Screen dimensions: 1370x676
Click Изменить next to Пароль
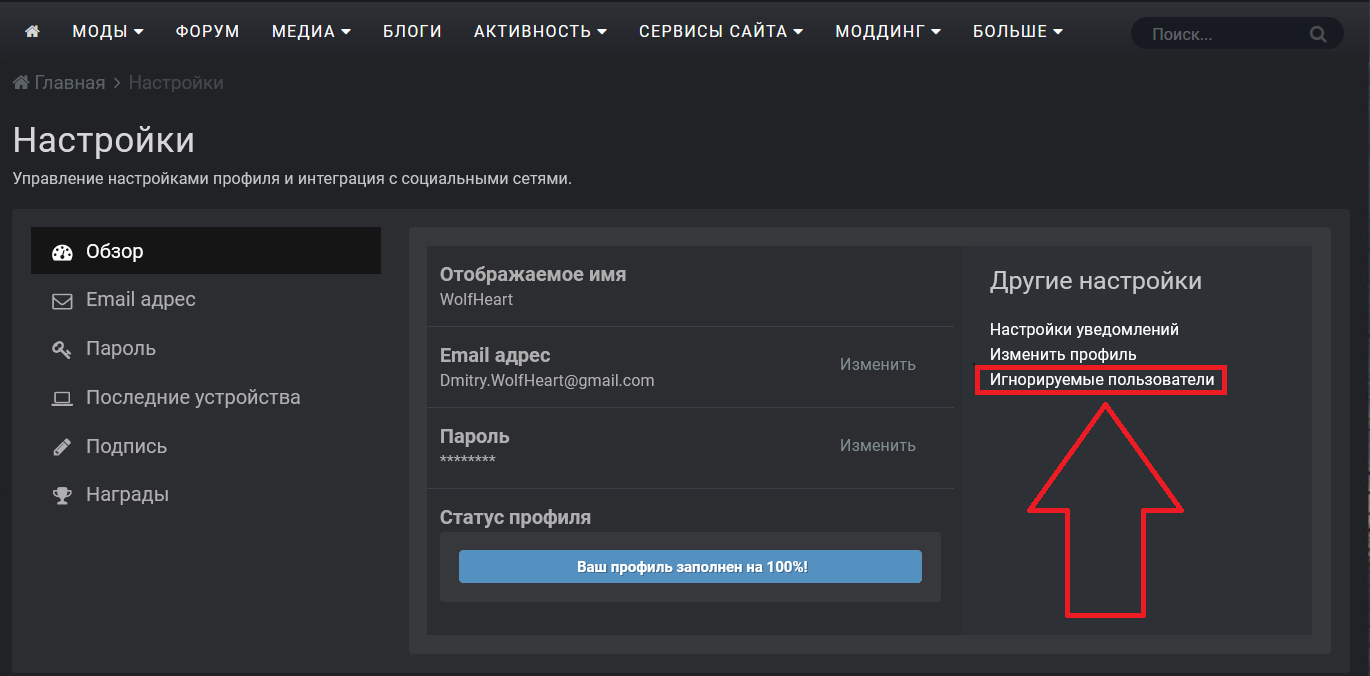coord(877,446)
